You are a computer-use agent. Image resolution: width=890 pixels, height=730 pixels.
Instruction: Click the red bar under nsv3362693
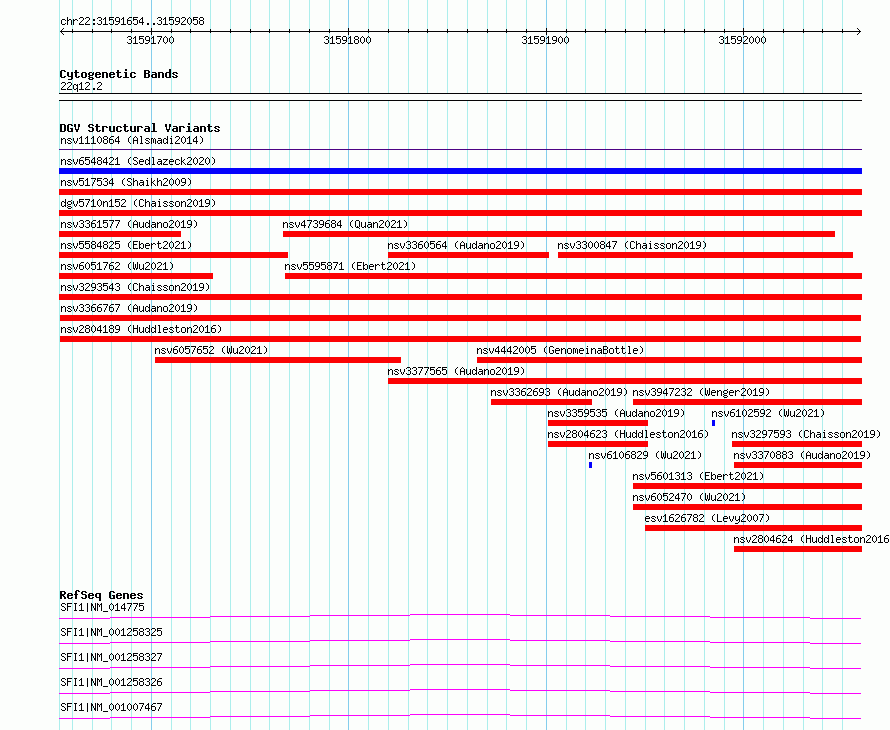coord(541,402)
